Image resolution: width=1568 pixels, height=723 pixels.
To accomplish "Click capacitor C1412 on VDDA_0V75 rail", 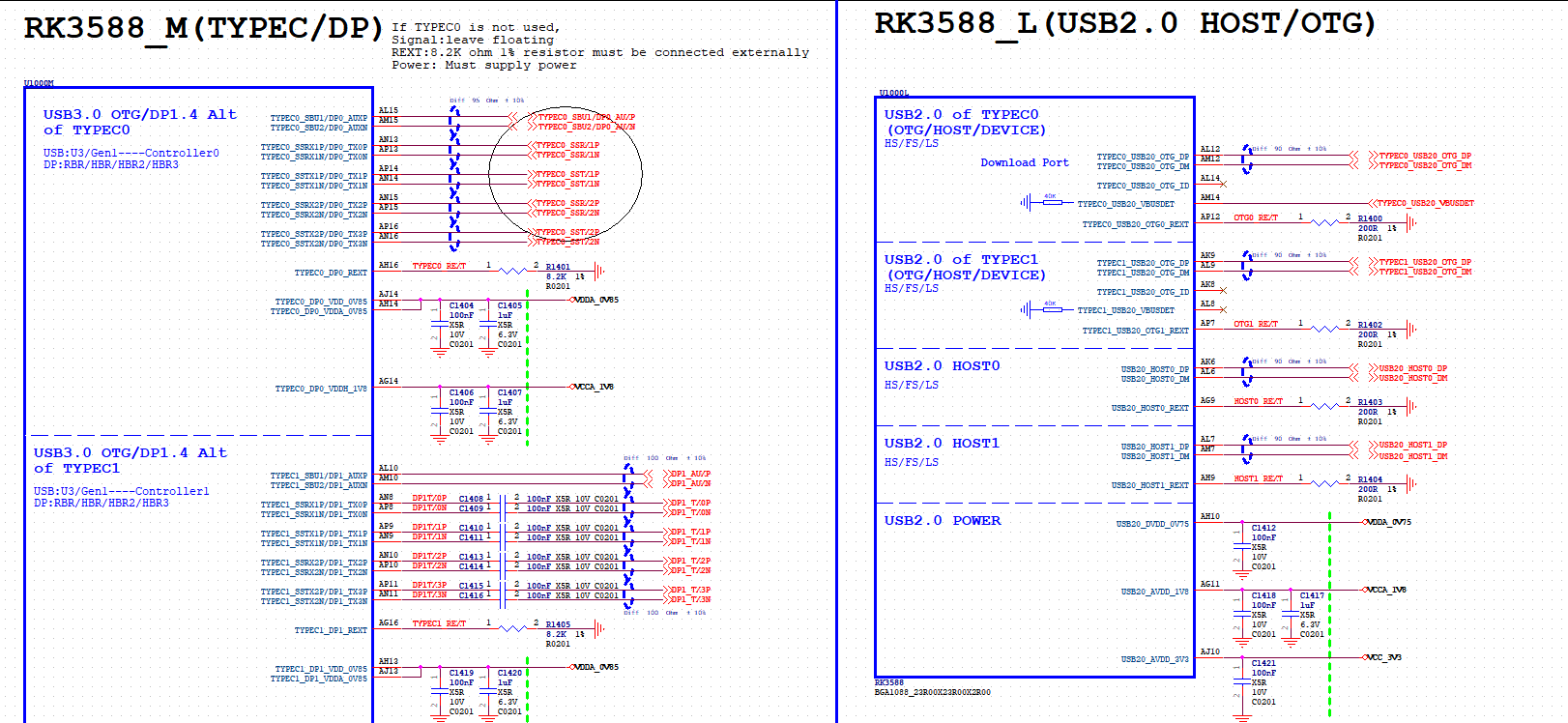I will pos(1242,547).
